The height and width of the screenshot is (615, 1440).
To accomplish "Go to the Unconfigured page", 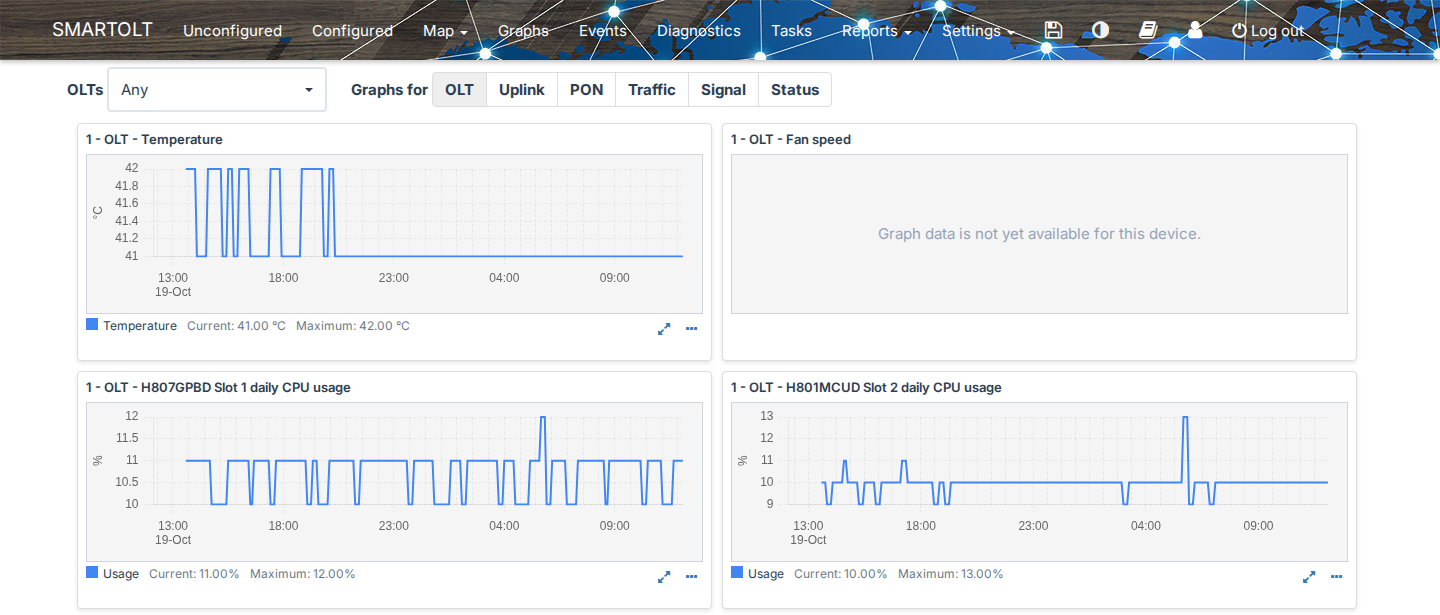I will (x=232, y=31).
